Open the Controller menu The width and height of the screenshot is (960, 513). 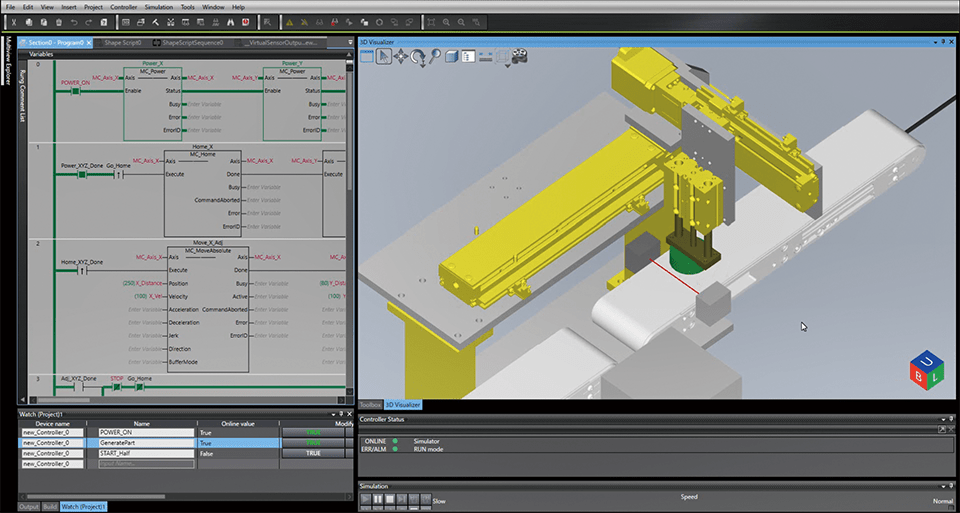[x=124, y=7]
